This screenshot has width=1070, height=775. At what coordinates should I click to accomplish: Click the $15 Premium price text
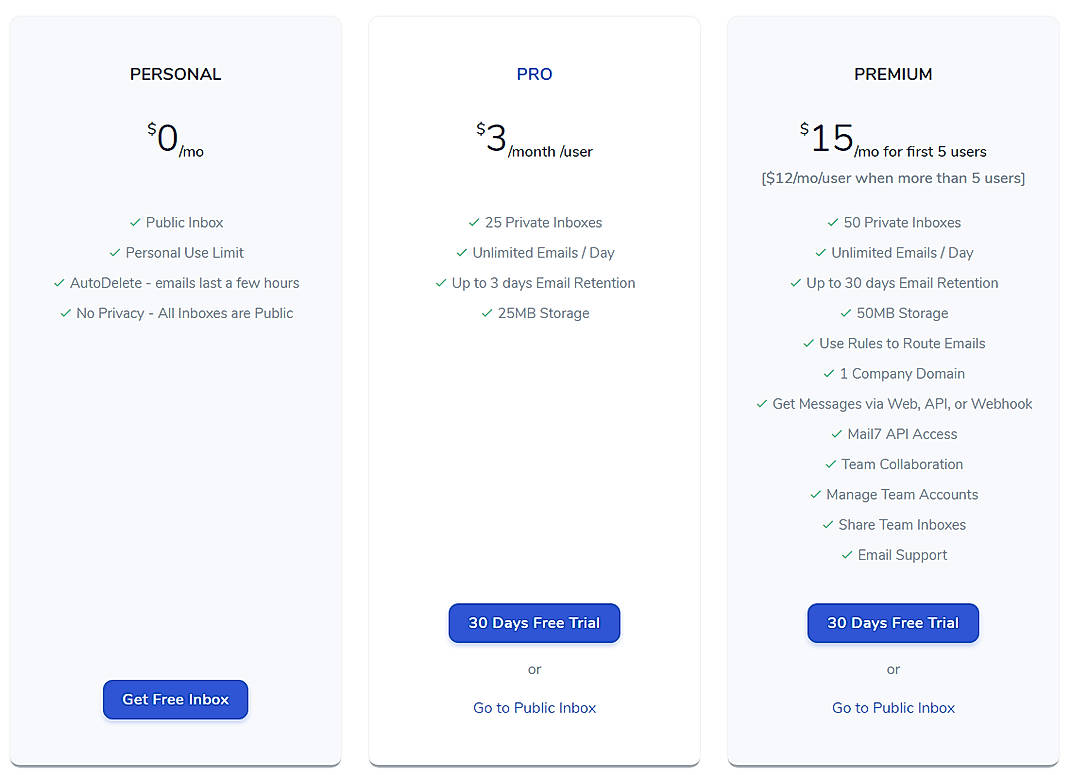click(830, 138)
